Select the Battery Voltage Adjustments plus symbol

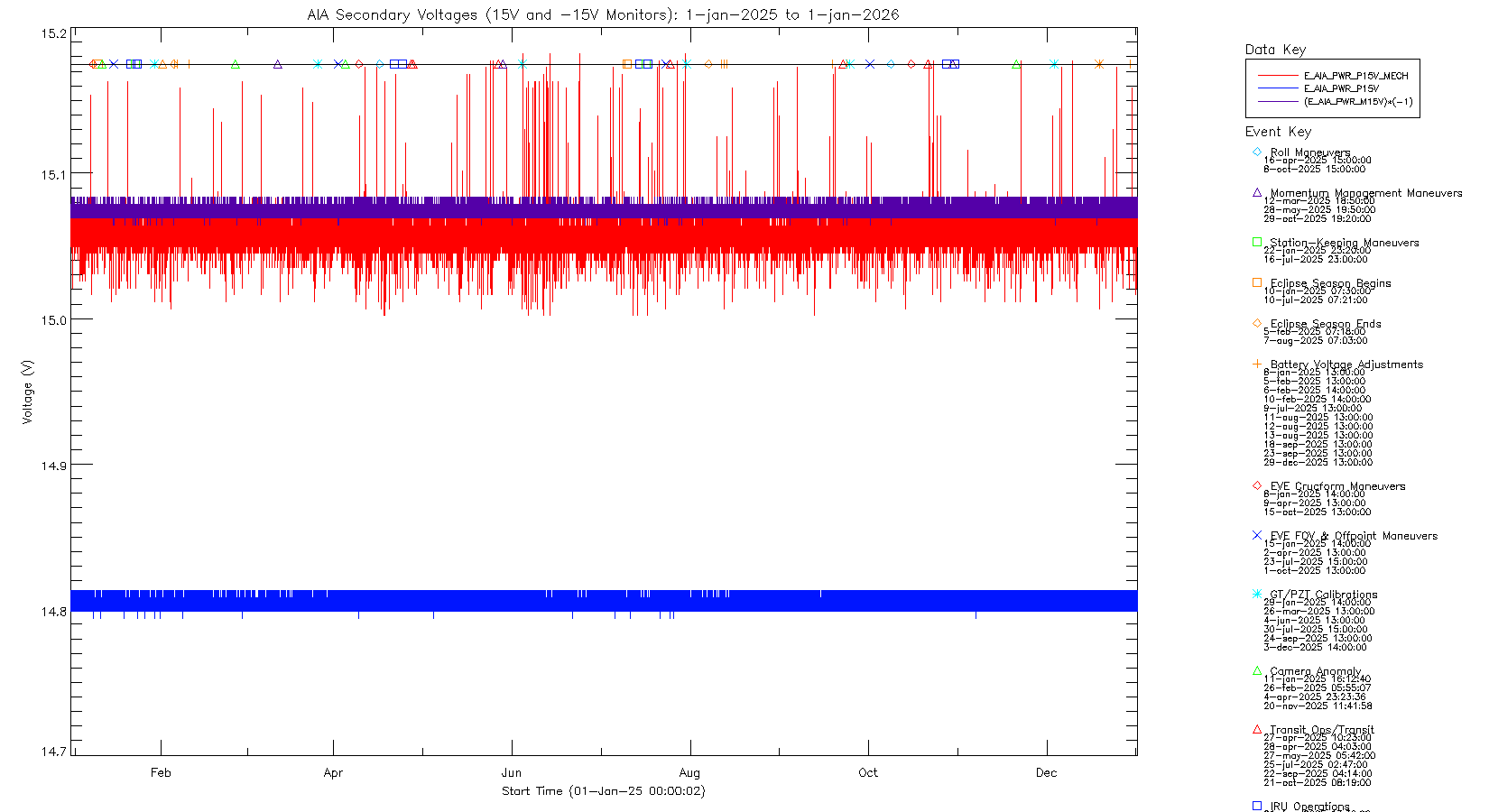click(x=1257, y=364)
